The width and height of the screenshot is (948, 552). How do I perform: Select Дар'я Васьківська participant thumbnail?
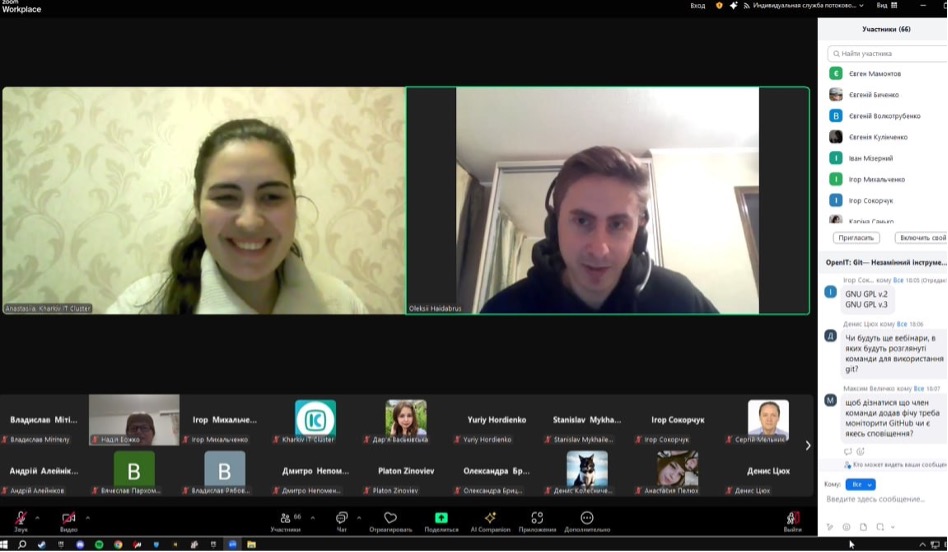point(406,420)
